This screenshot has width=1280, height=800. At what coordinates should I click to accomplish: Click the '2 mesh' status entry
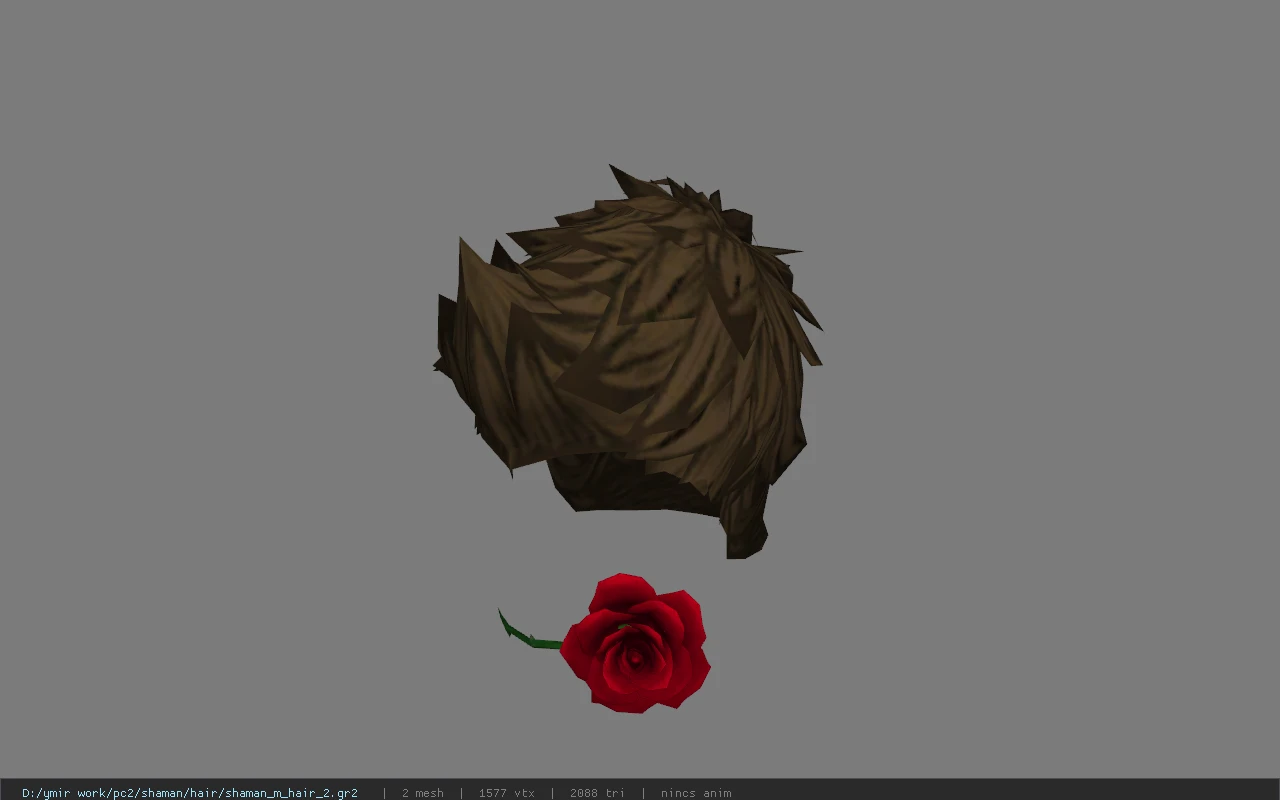point(423,793)
